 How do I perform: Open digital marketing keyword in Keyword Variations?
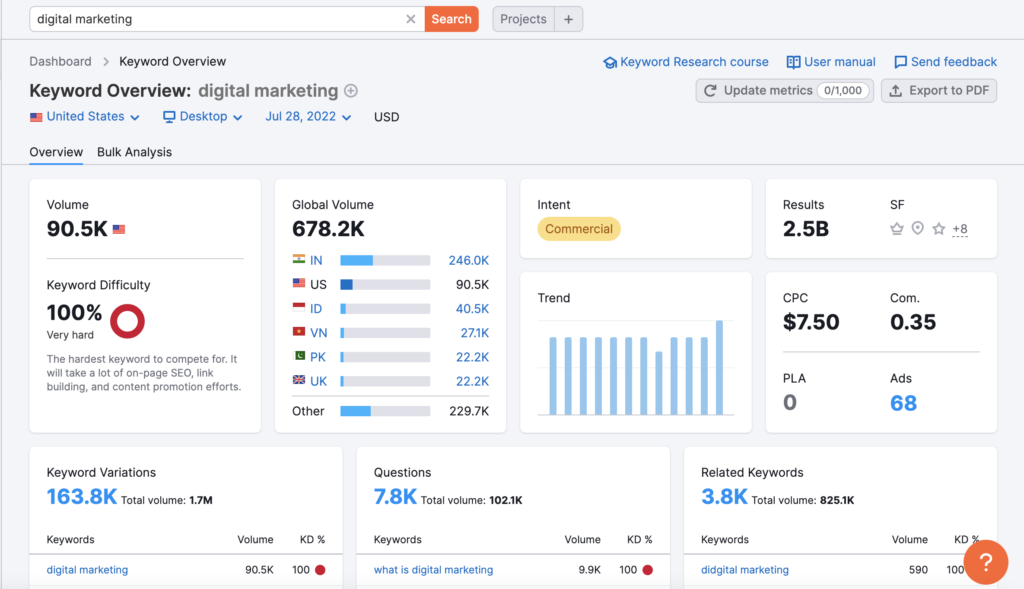(87, 570)
